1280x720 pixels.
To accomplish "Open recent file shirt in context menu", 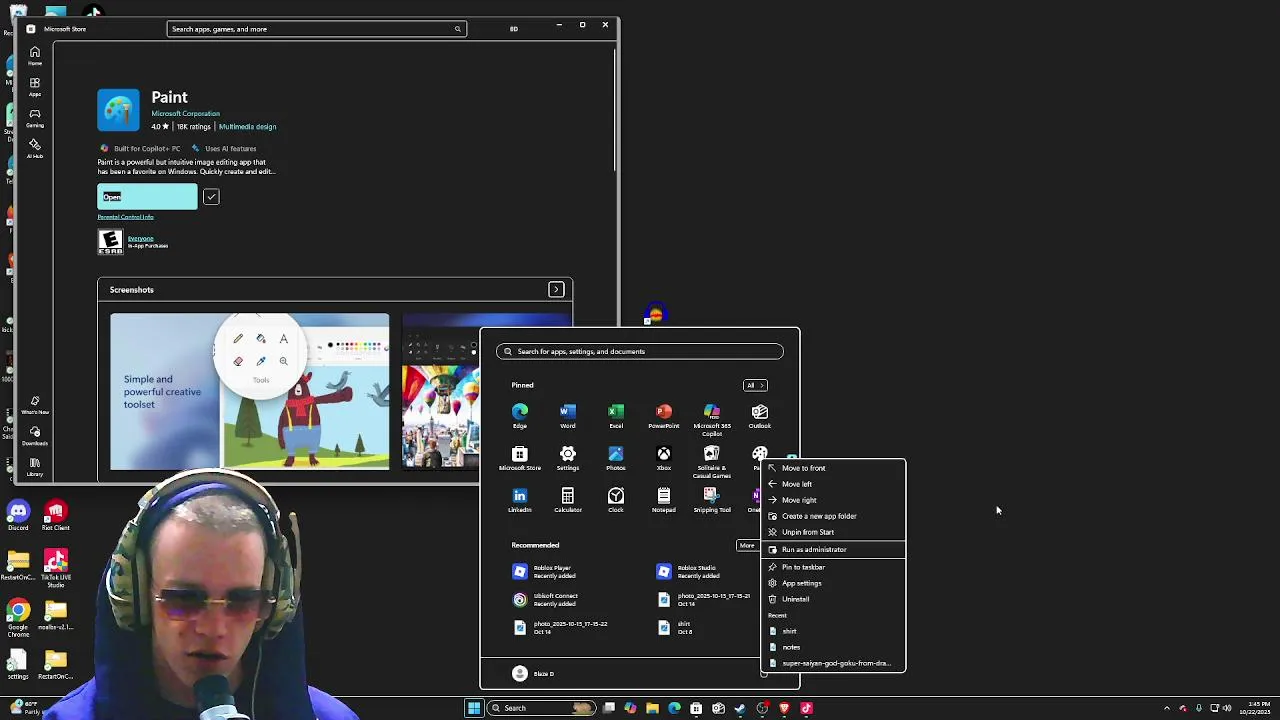I will [x=833, y=631].
